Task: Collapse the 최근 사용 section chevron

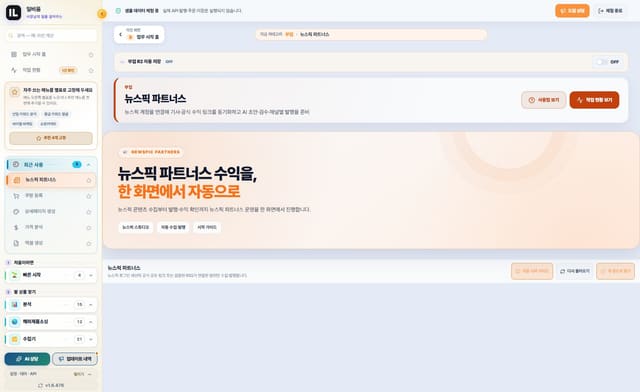Action: 89,165
